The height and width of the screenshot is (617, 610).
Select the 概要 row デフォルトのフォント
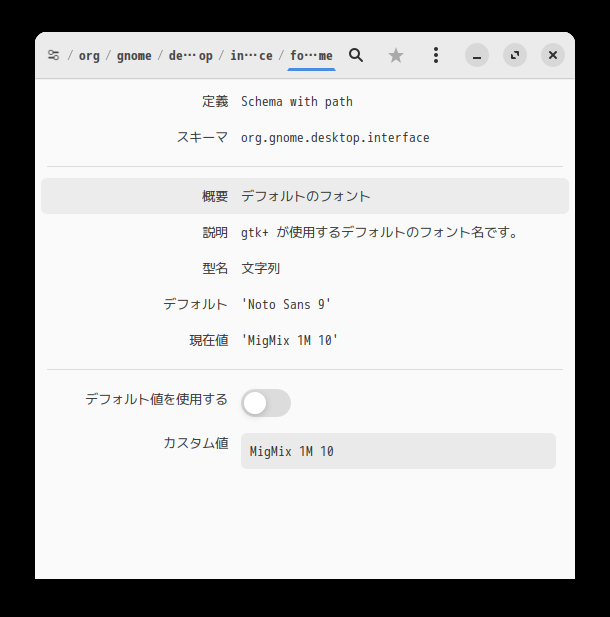[305, 196]
